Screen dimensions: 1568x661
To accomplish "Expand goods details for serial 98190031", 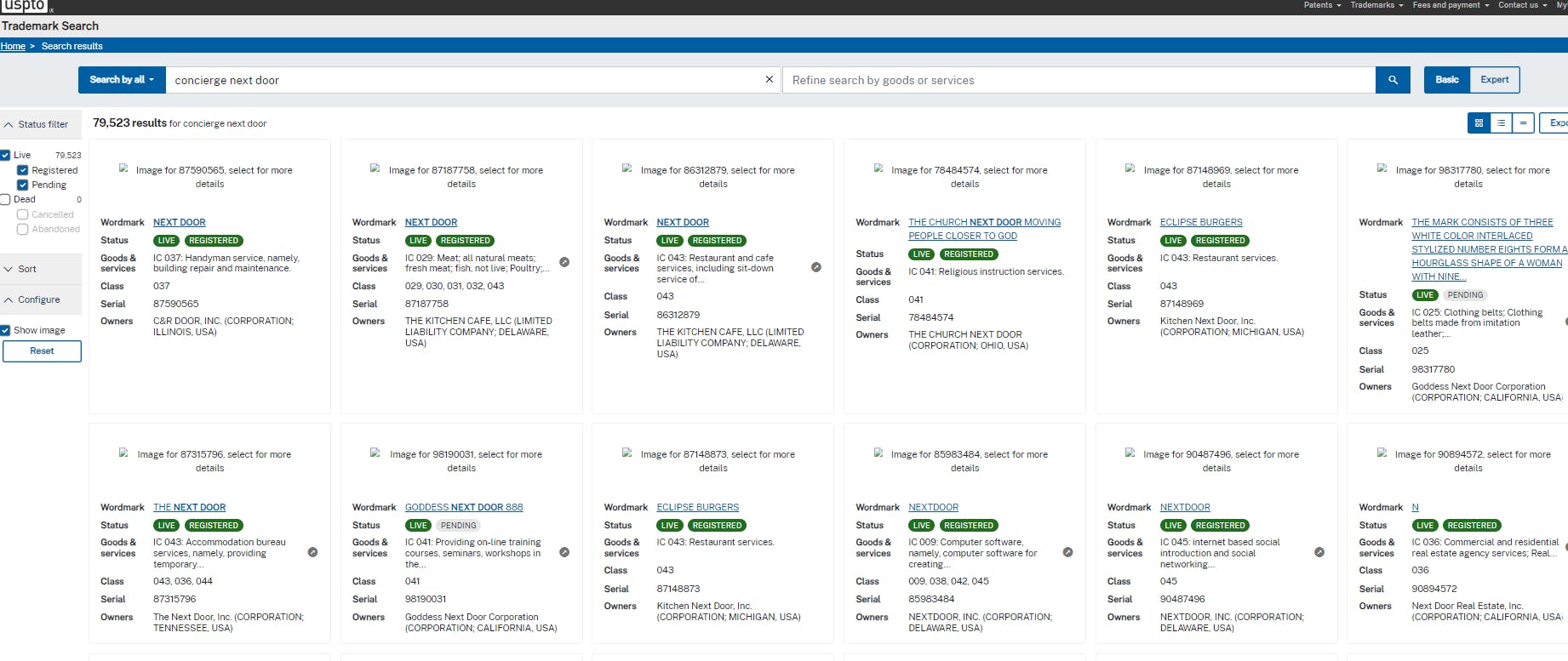I will point(564,552).
